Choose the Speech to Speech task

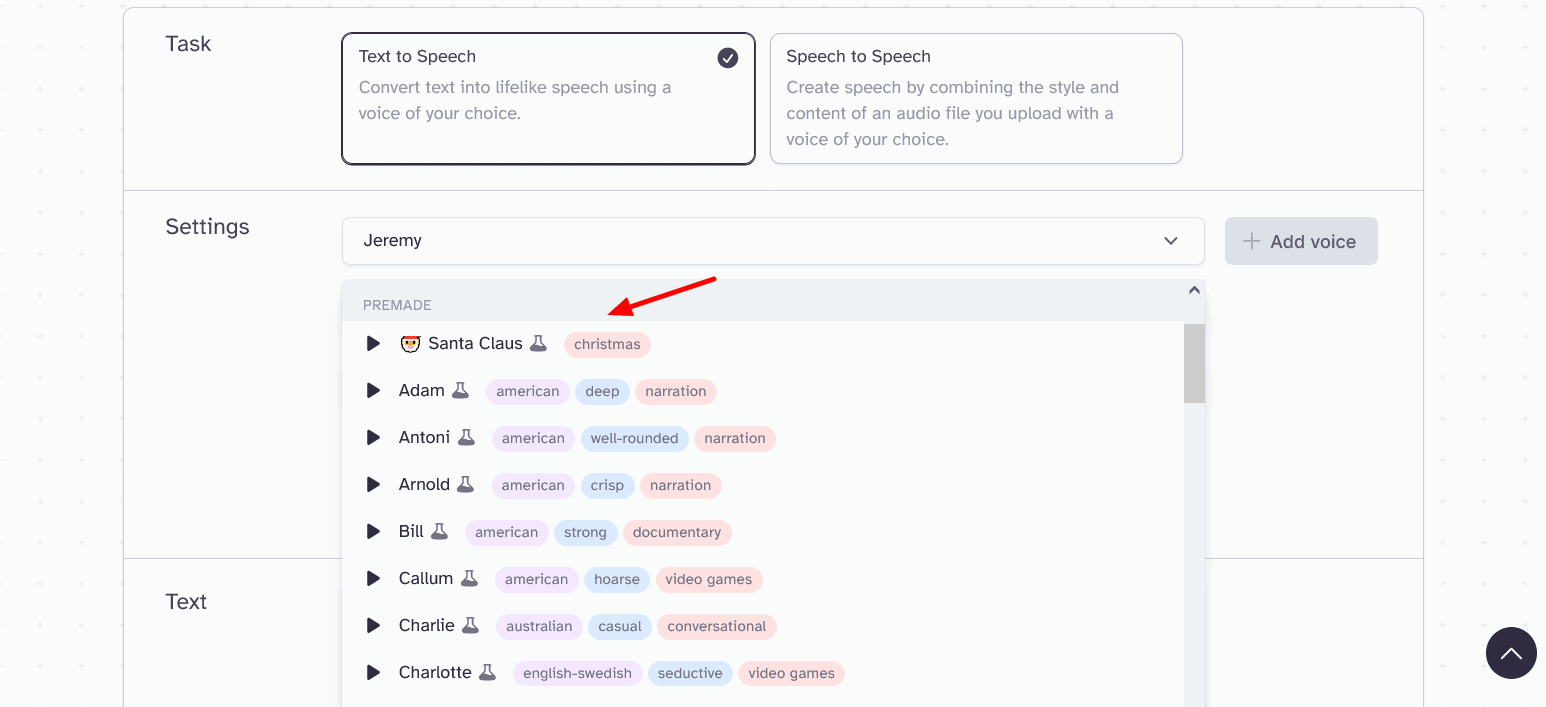tap(975, 98)
